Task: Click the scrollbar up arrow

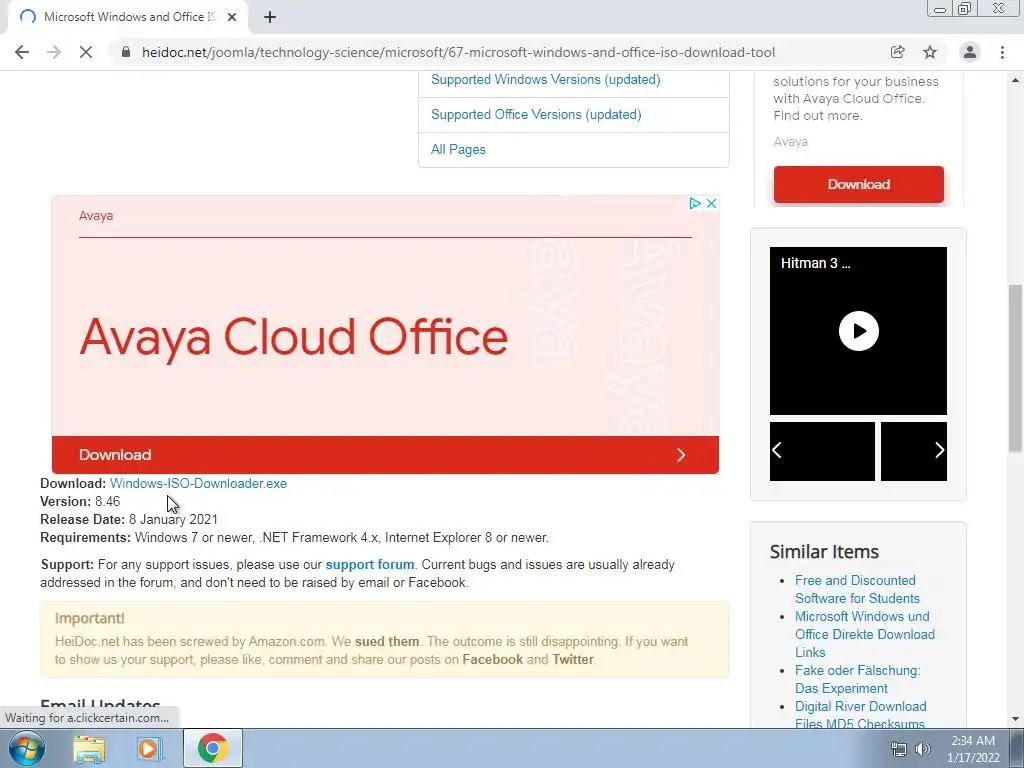Action: tap(1016, 80)
